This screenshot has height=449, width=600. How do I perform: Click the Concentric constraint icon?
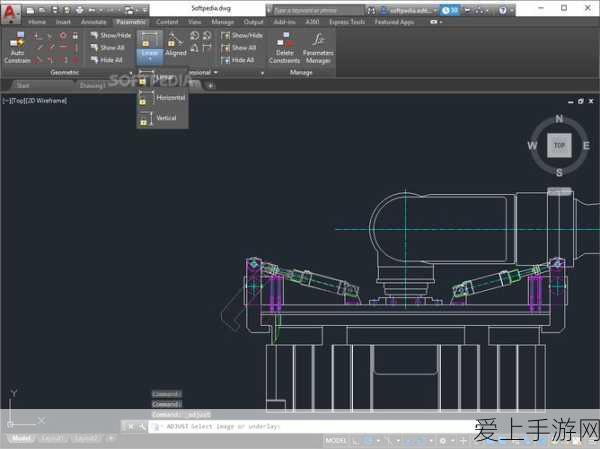[x=63, y=36]
